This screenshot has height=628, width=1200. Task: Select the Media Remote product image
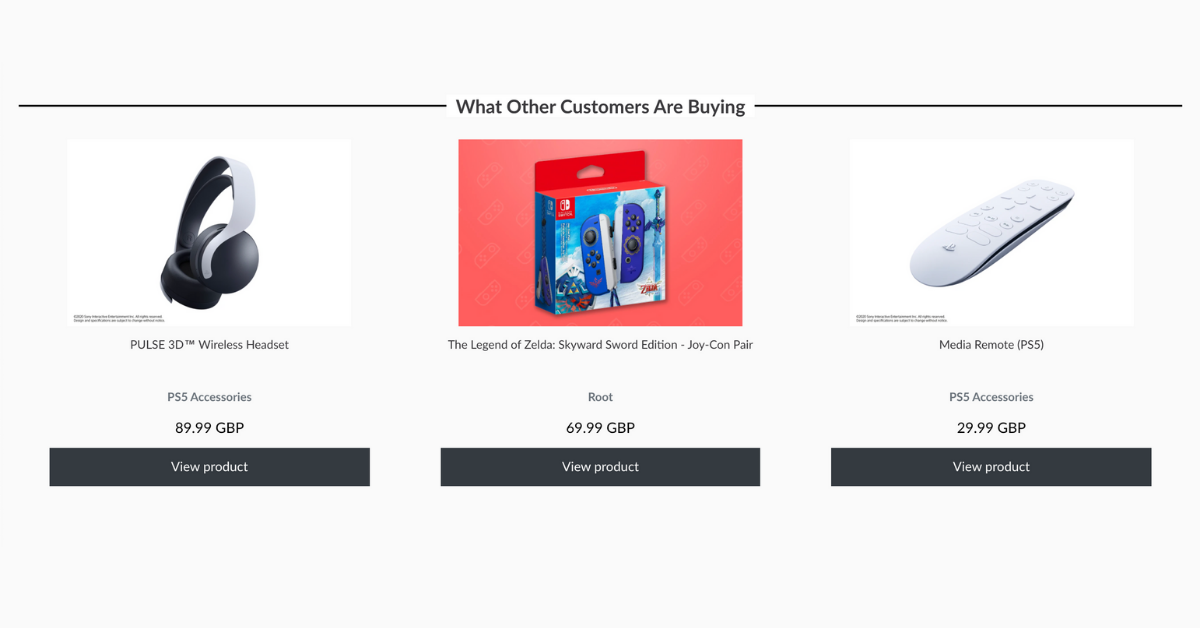(x=991, y=232)
